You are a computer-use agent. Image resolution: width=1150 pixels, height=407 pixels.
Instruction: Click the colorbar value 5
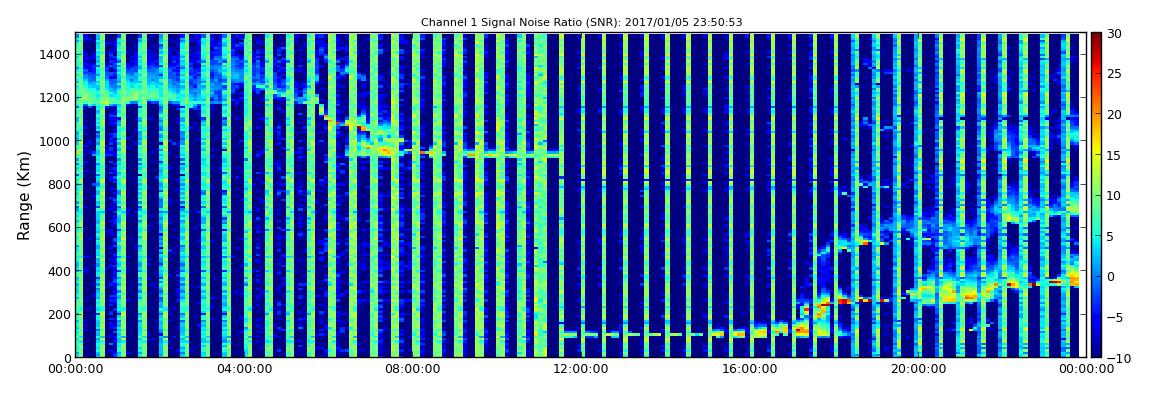pos(1111,235)
